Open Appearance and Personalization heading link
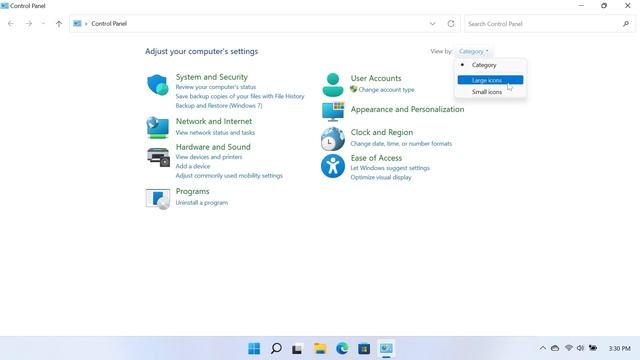The width and height of the screenshot is (640, 360). coord(407,109)
